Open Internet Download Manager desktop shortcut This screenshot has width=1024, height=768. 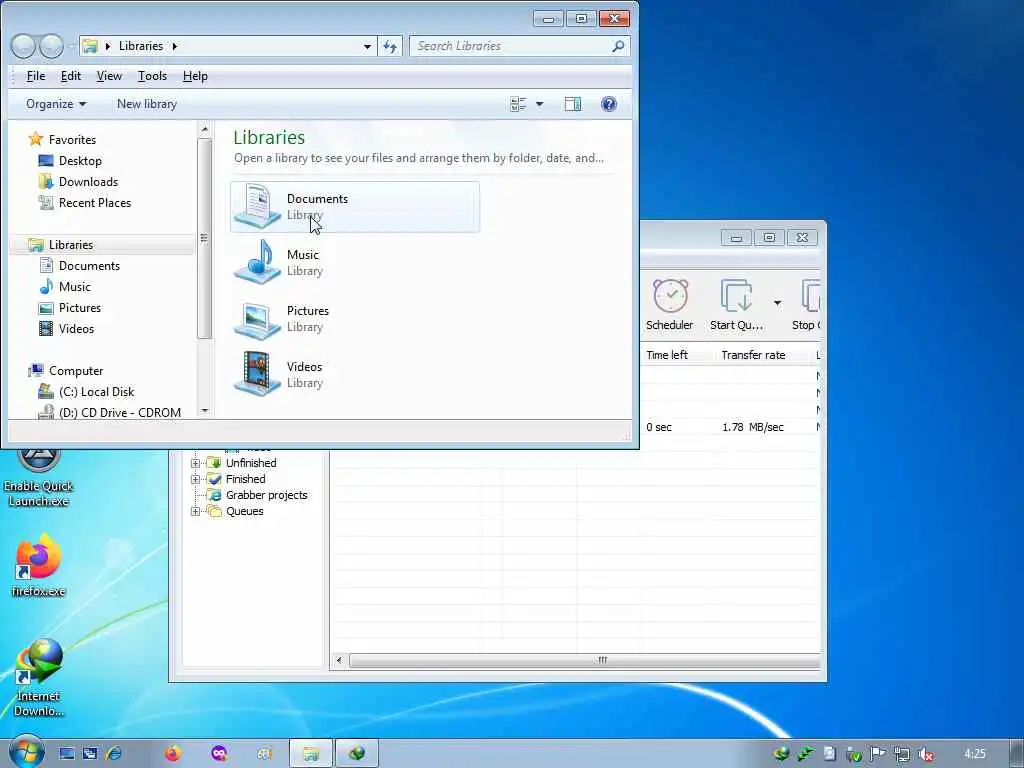click(39, 679)
